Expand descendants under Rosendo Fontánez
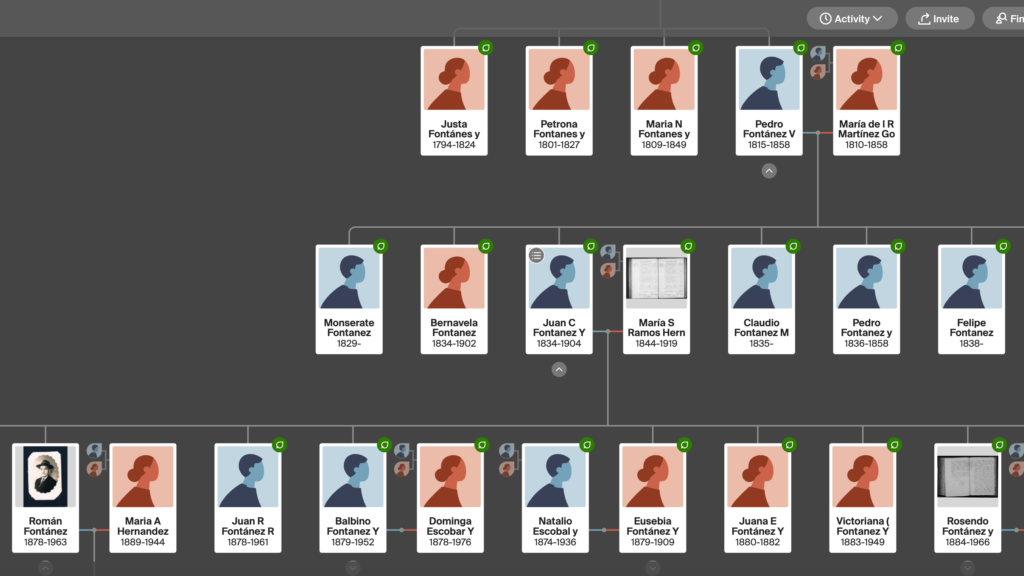Image resolution: width=1024 pixels, height=576 pixels. tap(967, 568)
